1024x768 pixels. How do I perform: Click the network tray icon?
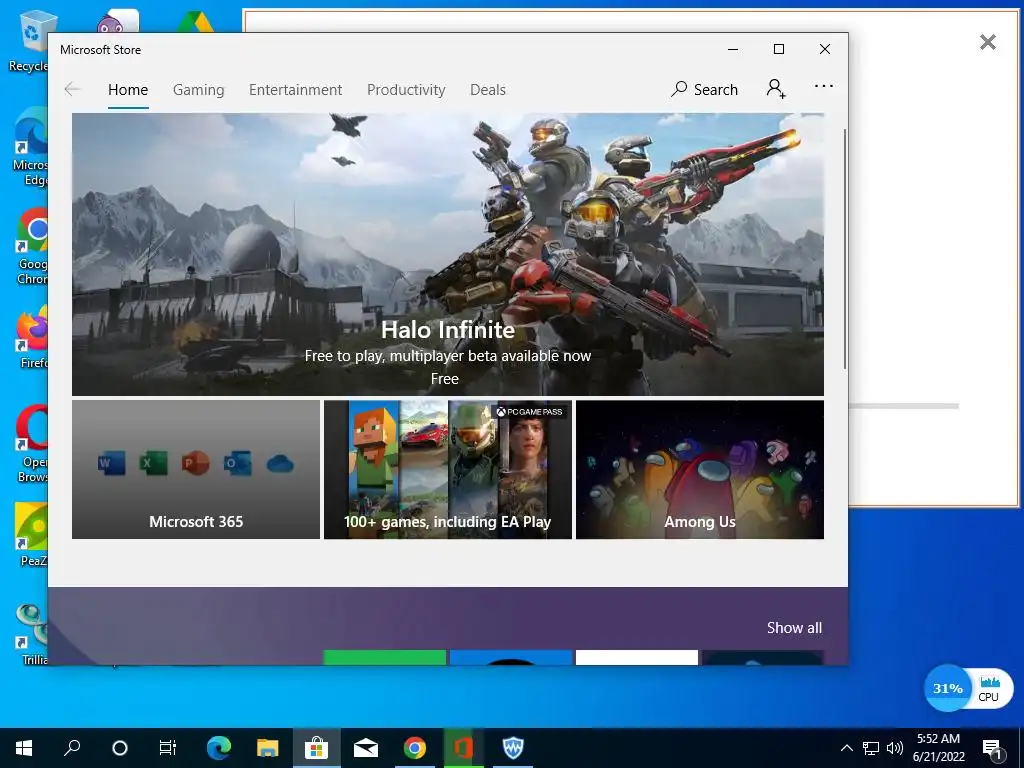tap(871, 748)
